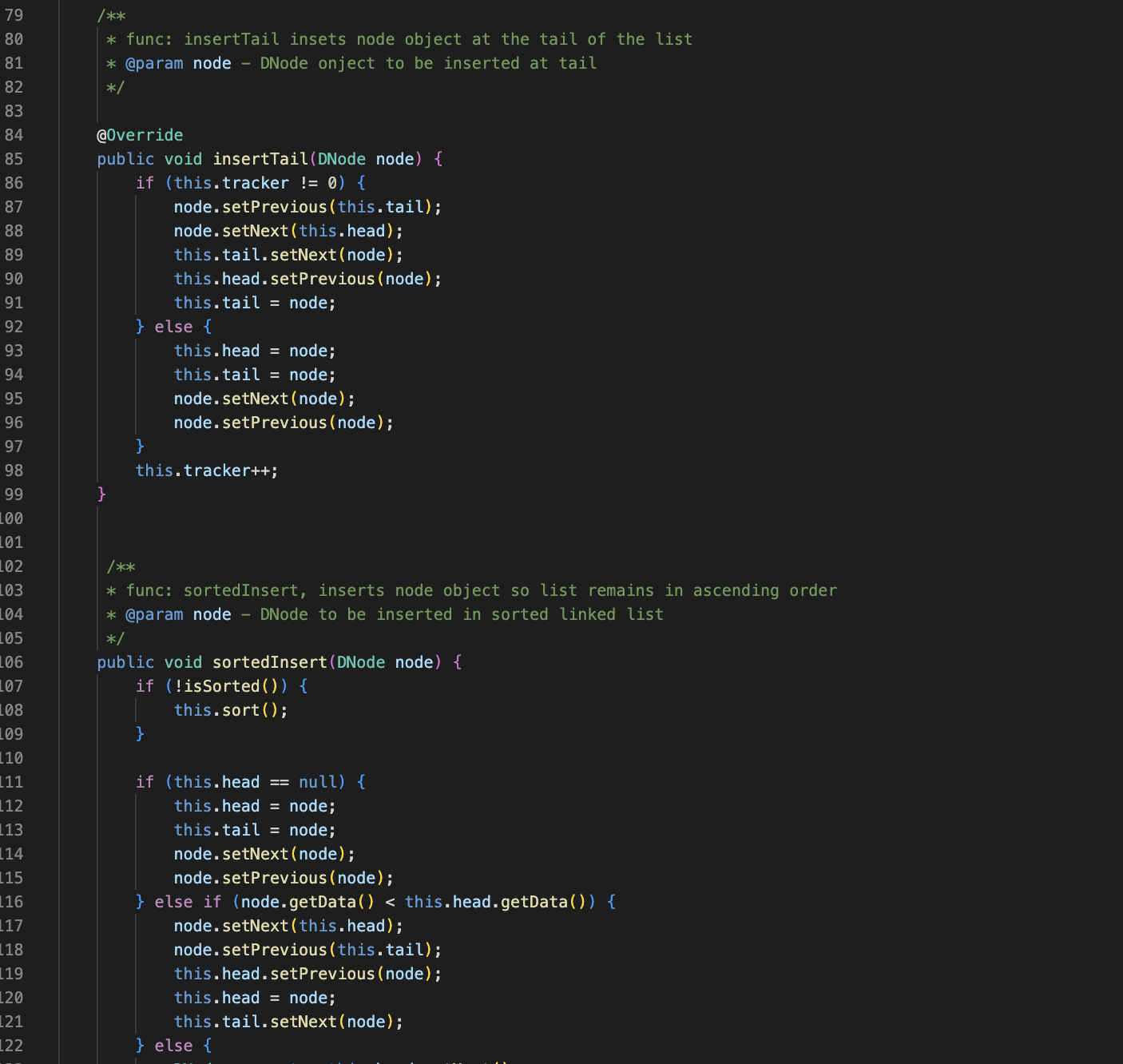This screenshot has height=1064, width=1123.
Task: Click 'this.tail = node;' on line 94
Action: 256,375
